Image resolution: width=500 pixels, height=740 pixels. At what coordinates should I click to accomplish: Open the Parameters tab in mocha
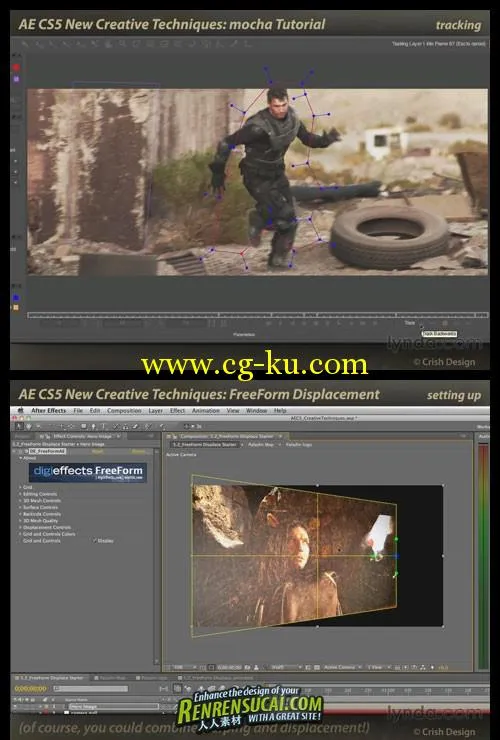(244, 334)
